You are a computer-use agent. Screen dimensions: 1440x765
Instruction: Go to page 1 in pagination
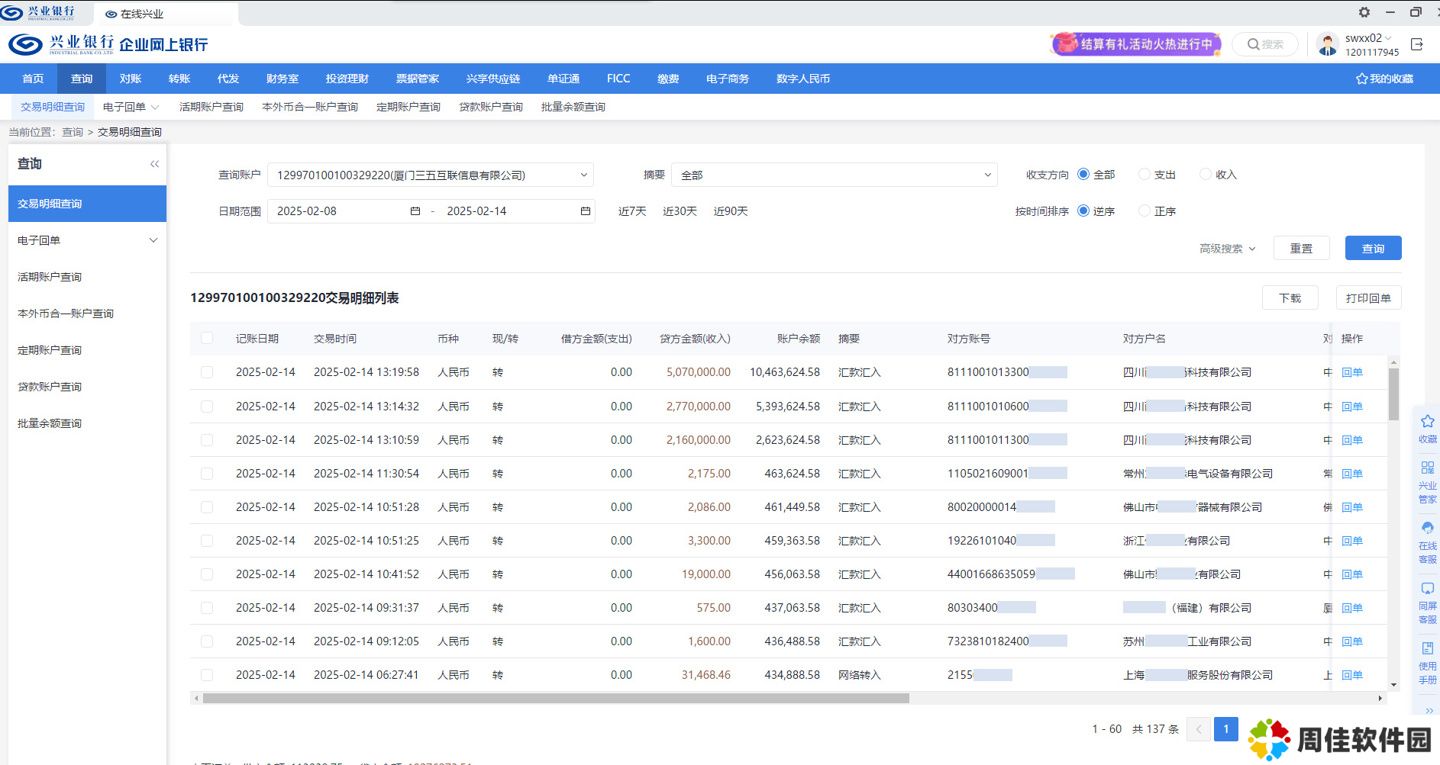point(1226,729)
